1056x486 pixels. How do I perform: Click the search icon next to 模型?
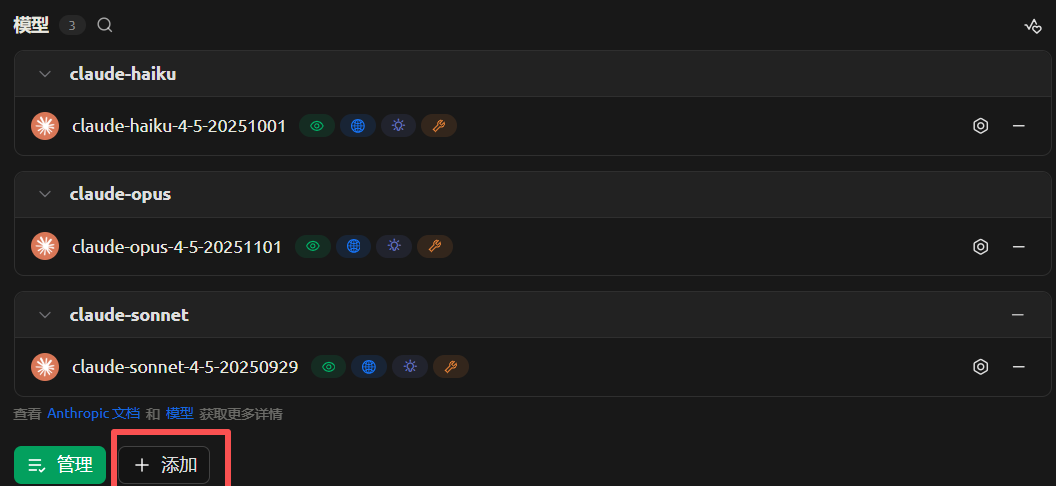click(x=105, y=25)
